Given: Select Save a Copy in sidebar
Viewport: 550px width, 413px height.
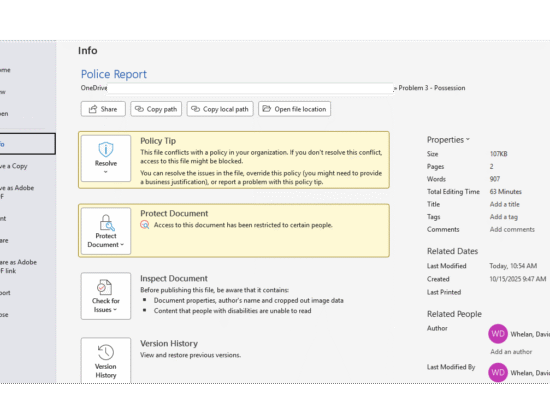Looking at the screenshot, I should click(x=14, y=166).
